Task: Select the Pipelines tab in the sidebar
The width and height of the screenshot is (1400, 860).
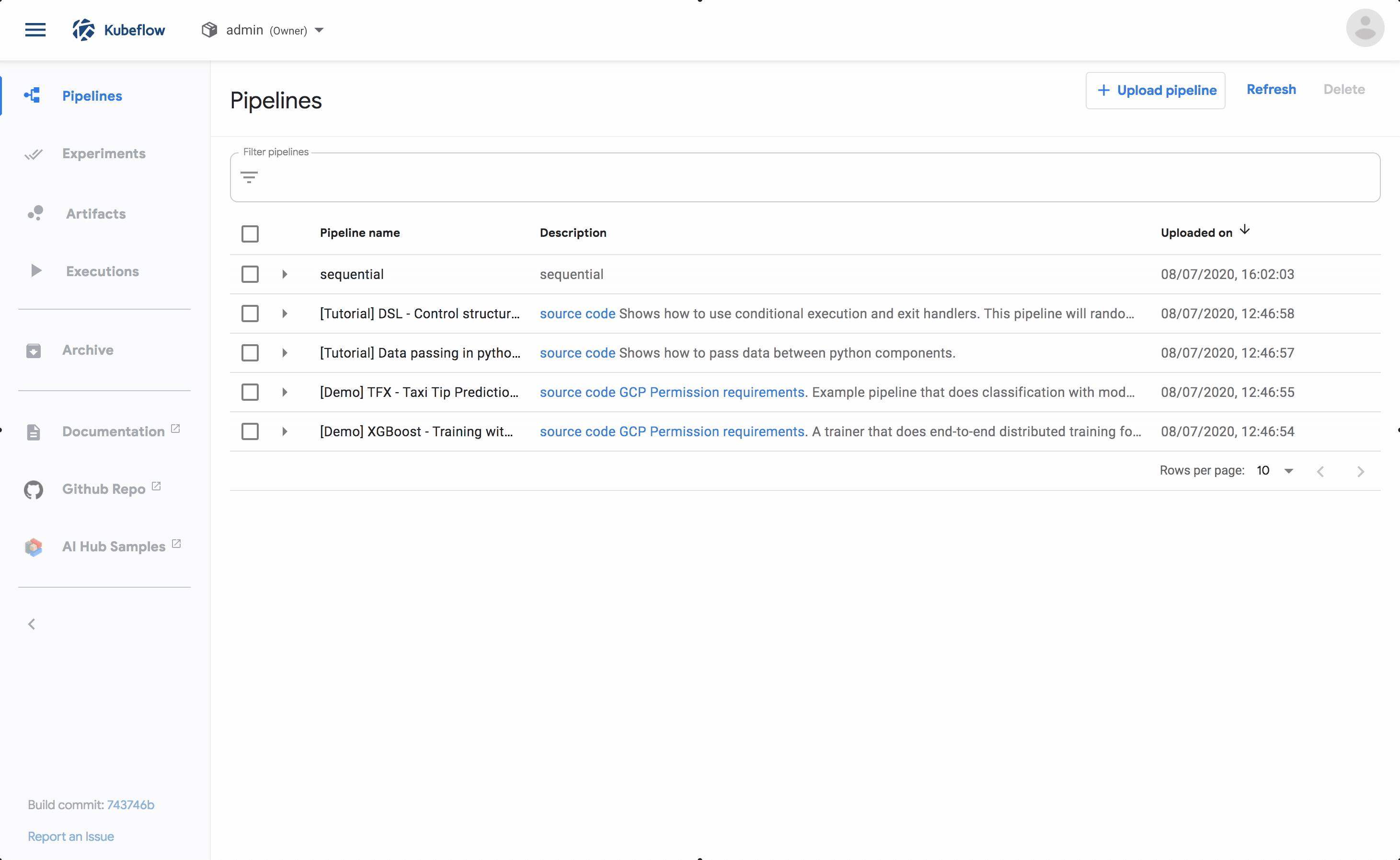Action: pos(92,95)
